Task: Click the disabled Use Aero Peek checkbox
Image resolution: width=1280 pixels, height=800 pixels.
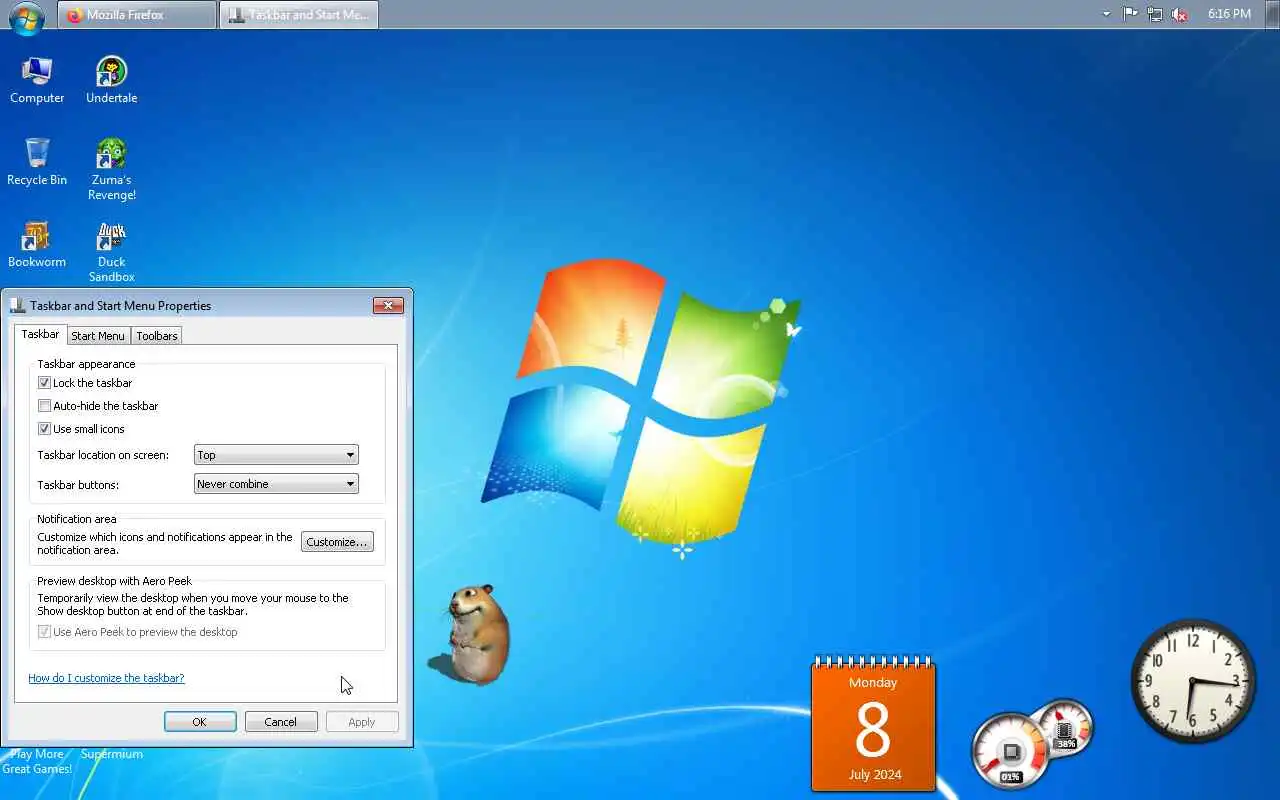Action: click(x=44, y=632)
